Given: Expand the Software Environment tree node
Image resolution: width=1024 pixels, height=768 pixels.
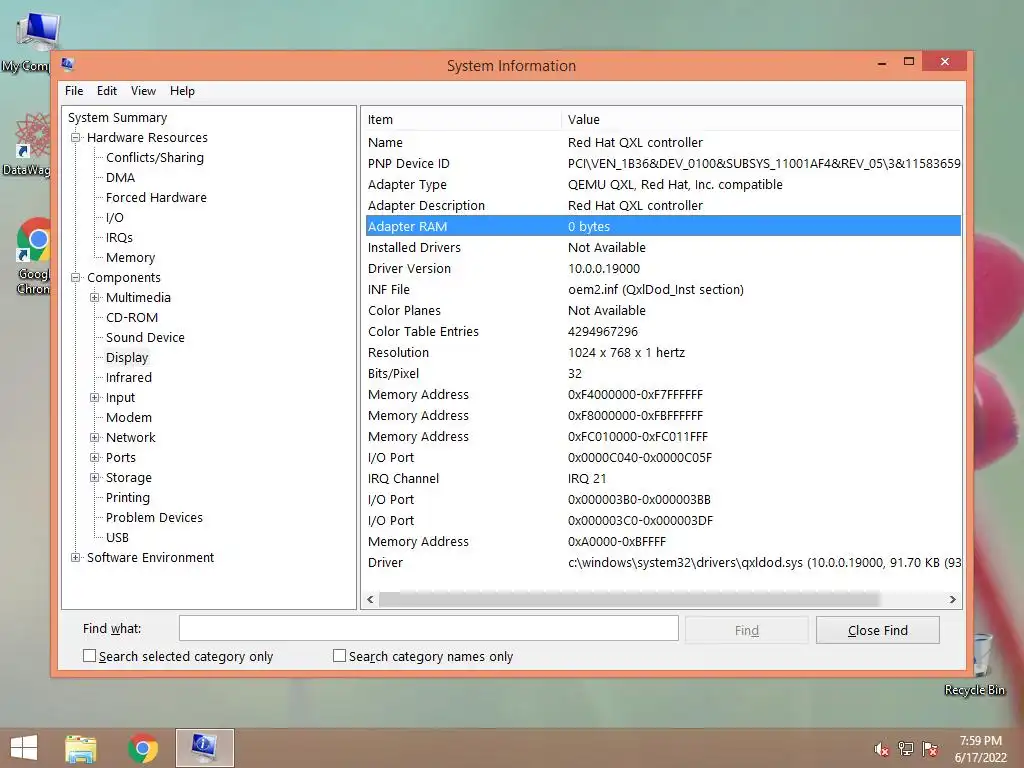Looking at the screenshot, I should point(76,558).
